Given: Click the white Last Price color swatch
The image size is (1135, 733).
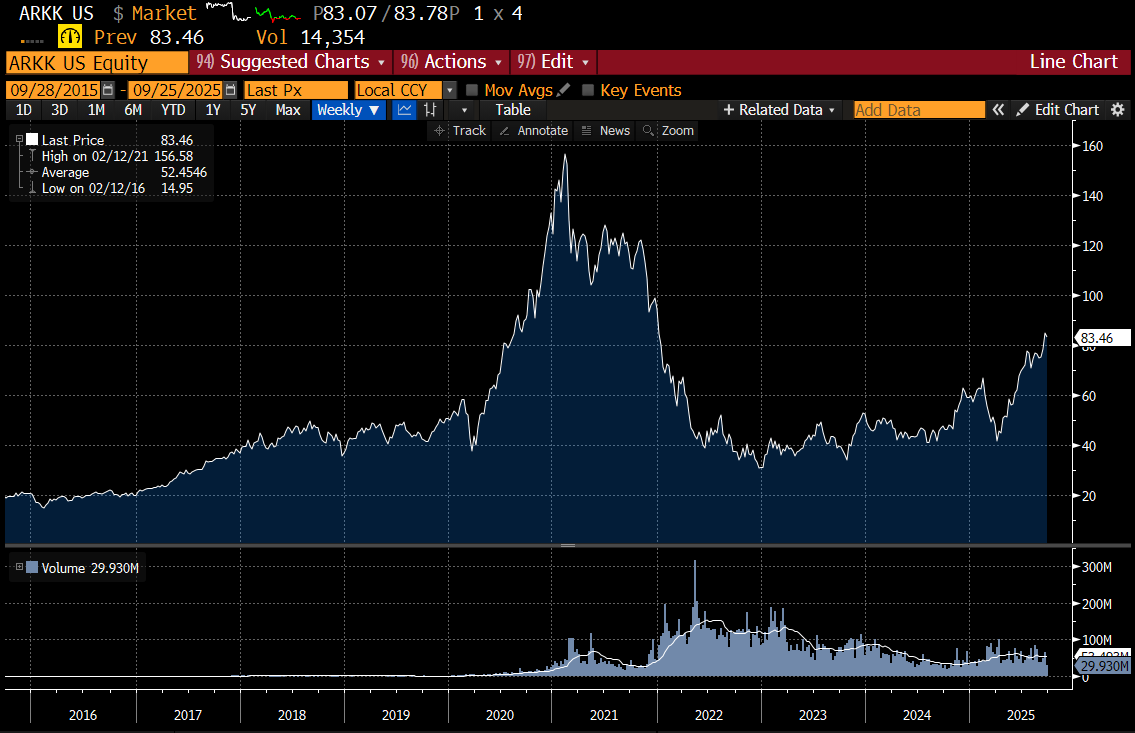Looking at the screenshot, I should coord(33,140).
